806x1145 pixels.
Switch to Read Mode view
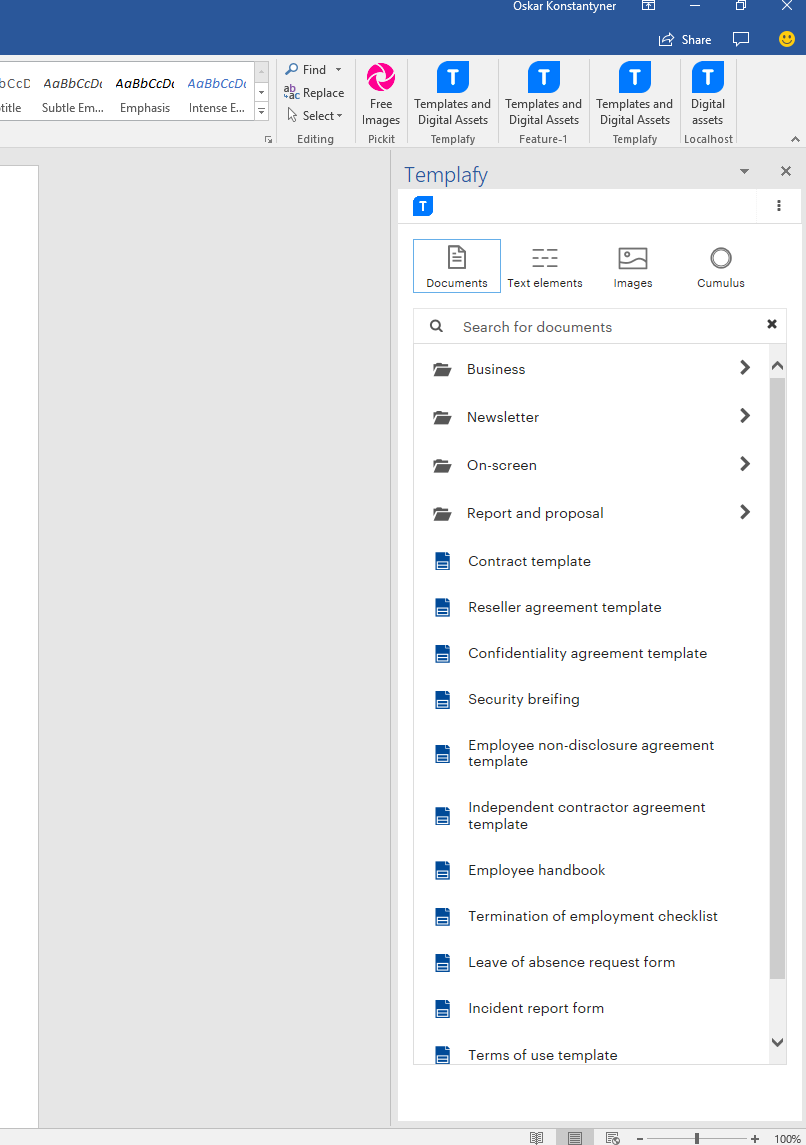click(x=537, y=1138)
